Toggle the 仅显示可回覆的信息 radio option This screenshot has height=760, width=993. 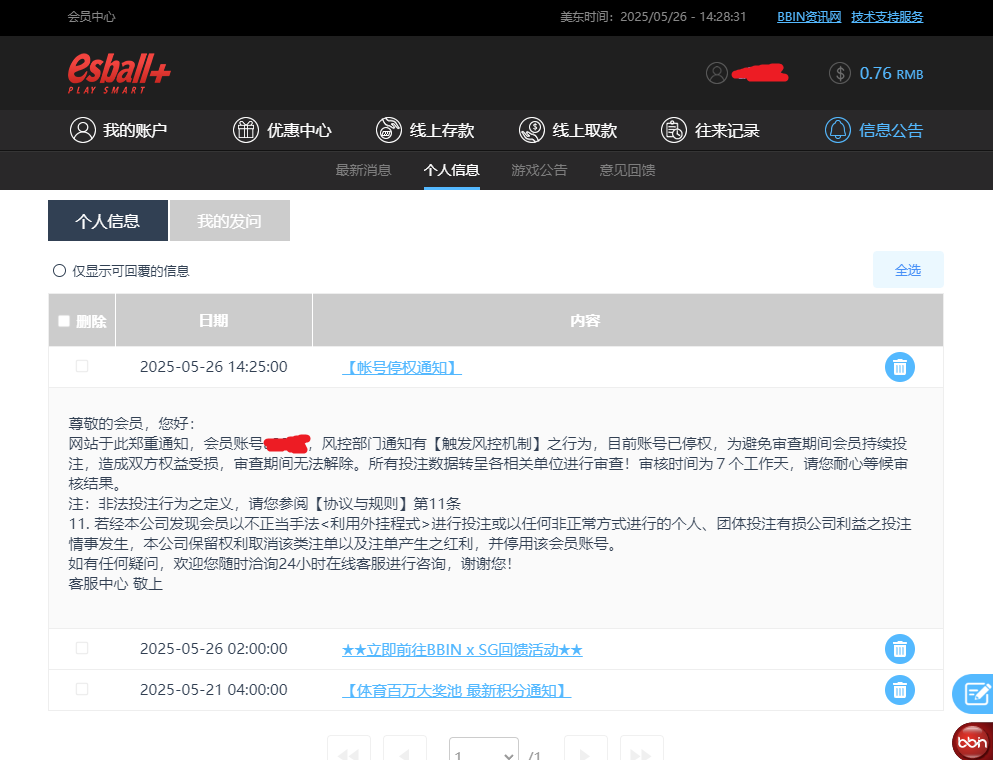tap(59, 271)
